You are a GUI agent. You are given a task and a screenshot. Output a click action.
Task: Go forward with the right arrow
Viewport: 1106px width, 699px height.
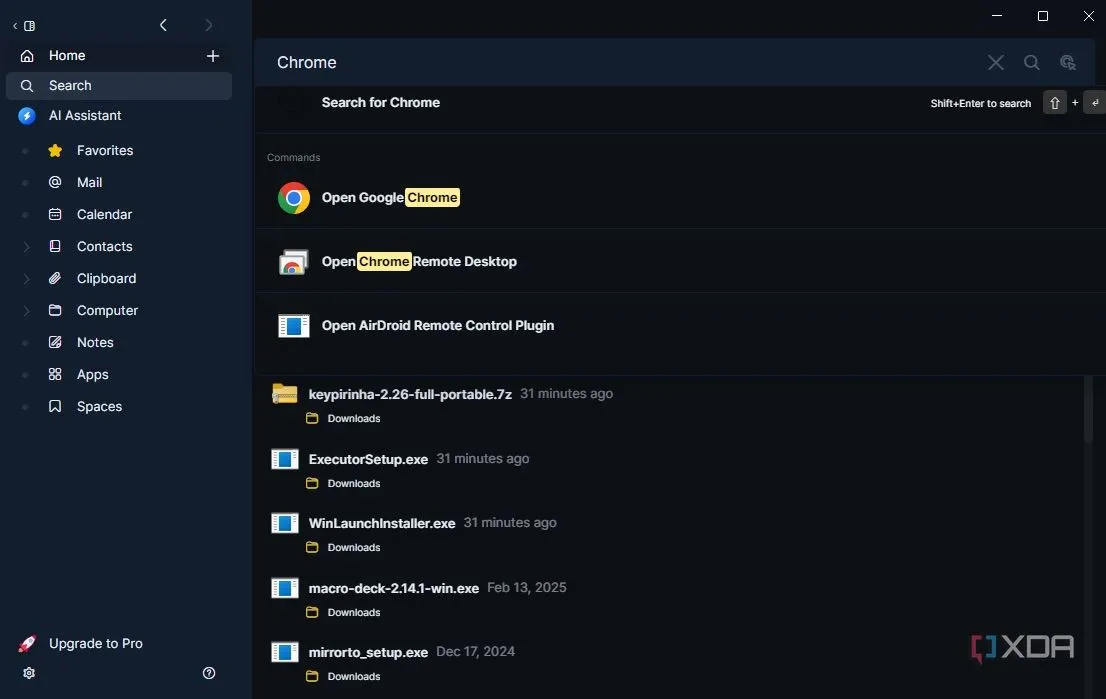point(208,25)
